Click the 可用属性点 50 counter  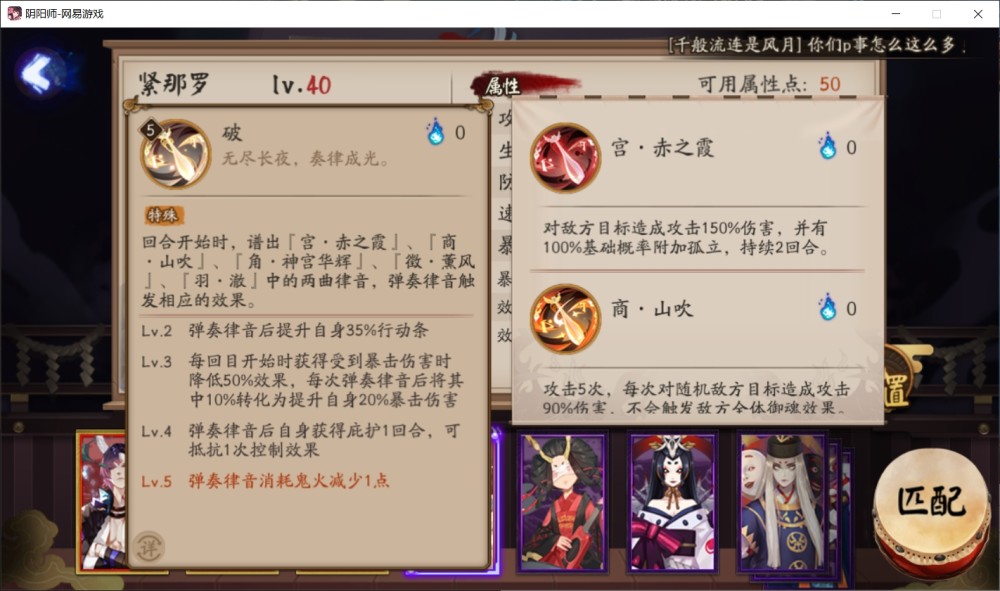pyautogui.click(x=769, y=84)
